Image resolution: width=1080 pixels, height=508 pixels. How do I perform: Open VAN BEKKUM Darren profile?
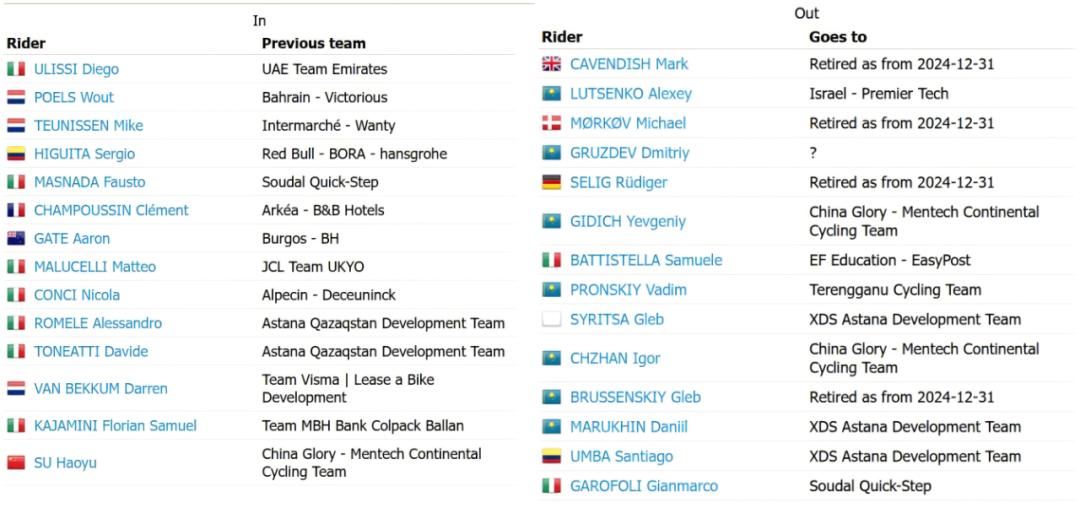[x=100, y=389]
